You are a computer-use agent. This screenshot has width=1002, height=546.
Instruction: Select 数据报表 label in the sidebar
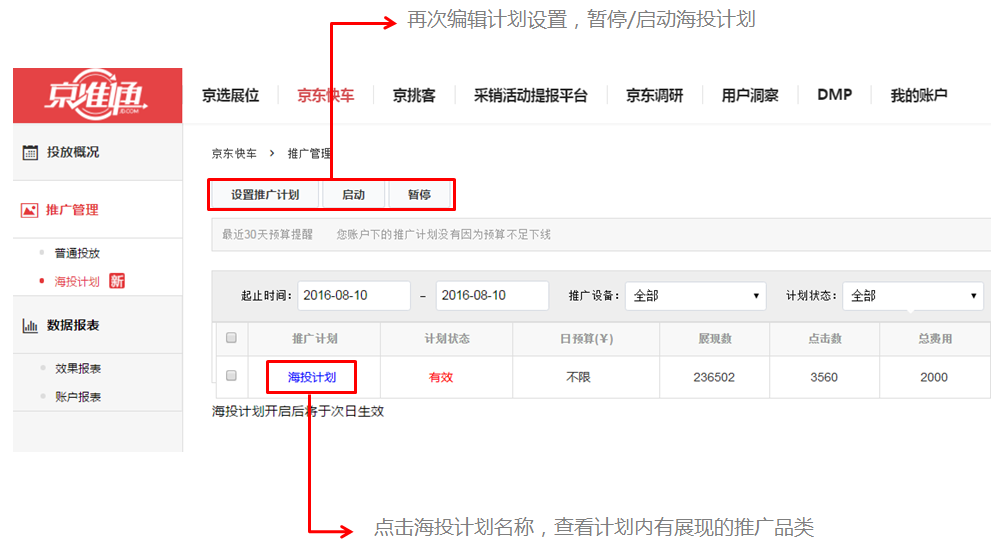(x=73, y=325)
